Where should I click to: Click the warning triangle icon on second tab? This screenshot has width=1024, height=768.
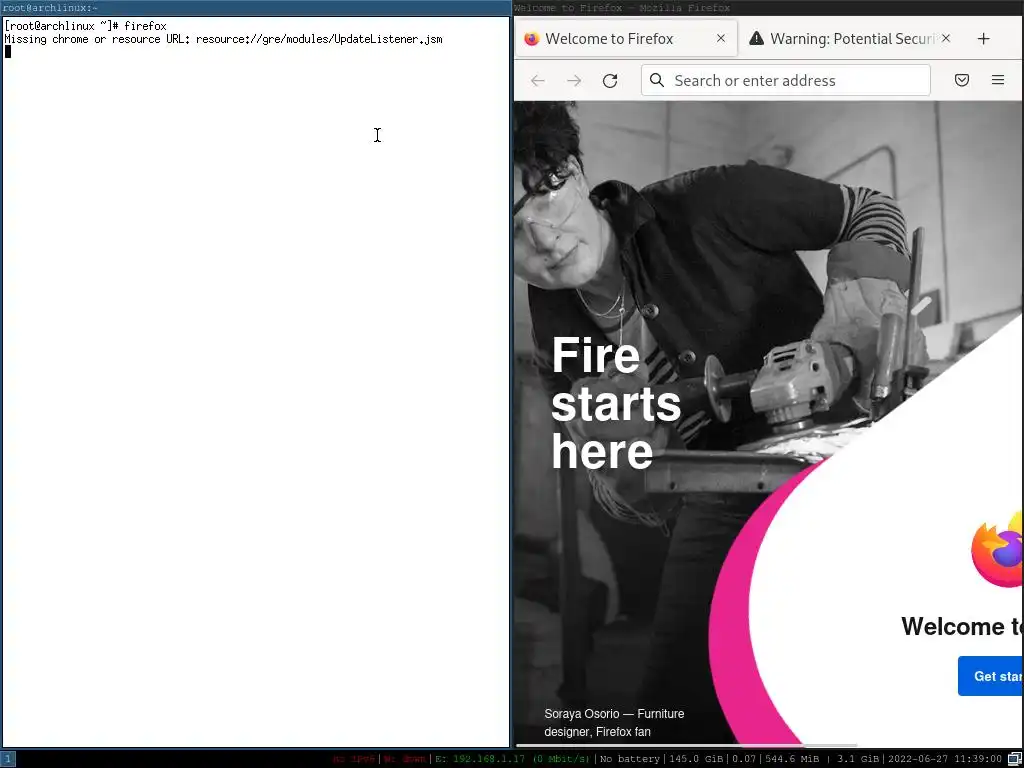[x=756, y=39]
